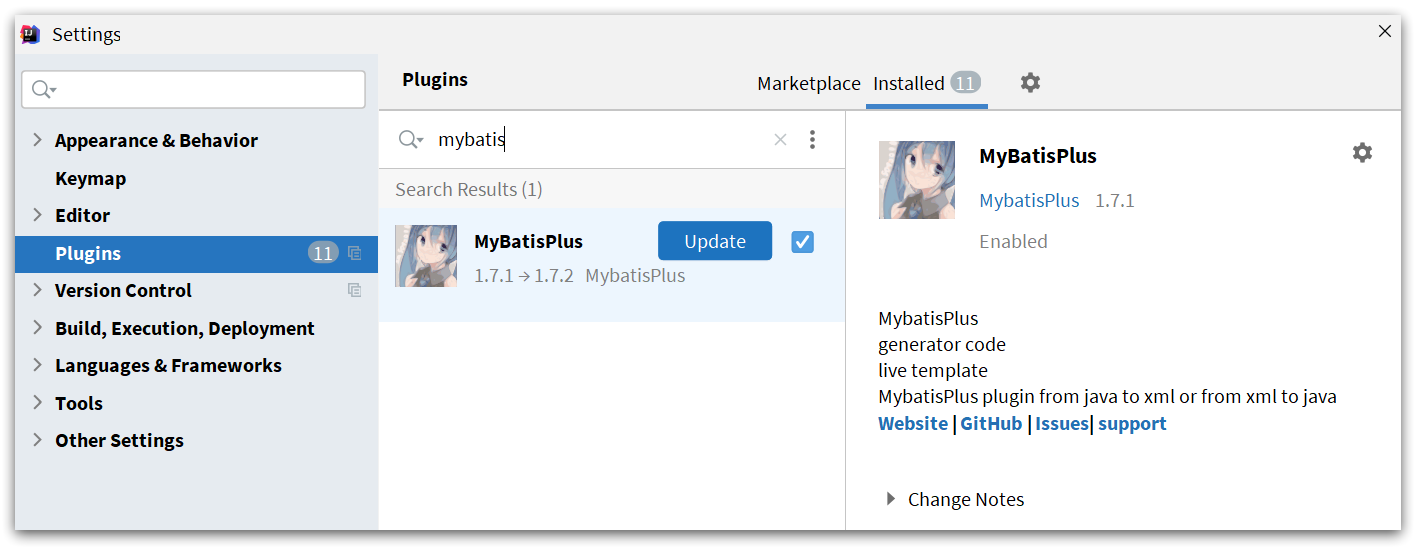Clear the mybatis search text
This screenshot has height=549, width=1416.
pos(780,140)
